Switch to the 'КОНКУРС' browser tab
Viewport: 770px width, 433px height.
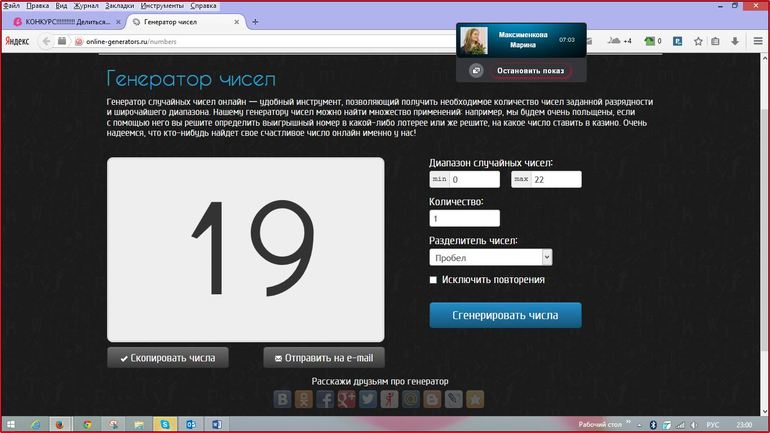(x=63, y=22)
